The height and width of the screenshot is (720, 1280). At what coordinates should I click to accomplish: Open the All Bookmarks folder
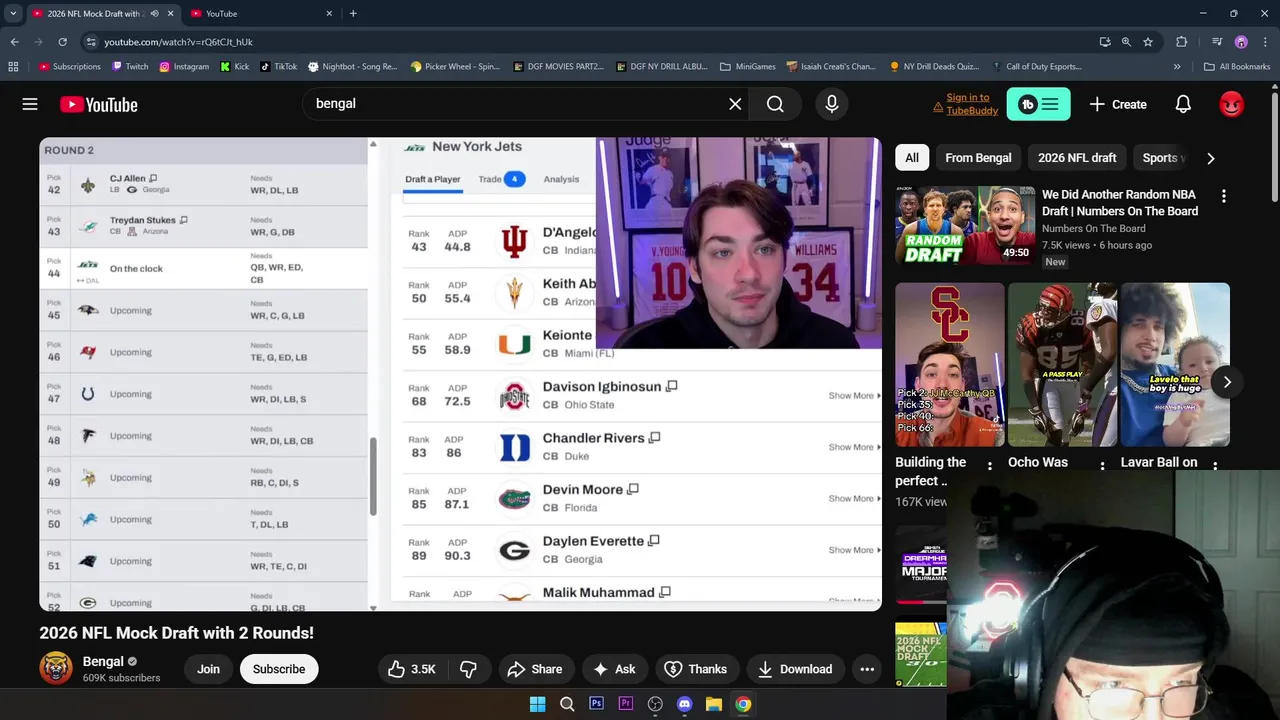pyautogui.click(x=1237, y=67)
